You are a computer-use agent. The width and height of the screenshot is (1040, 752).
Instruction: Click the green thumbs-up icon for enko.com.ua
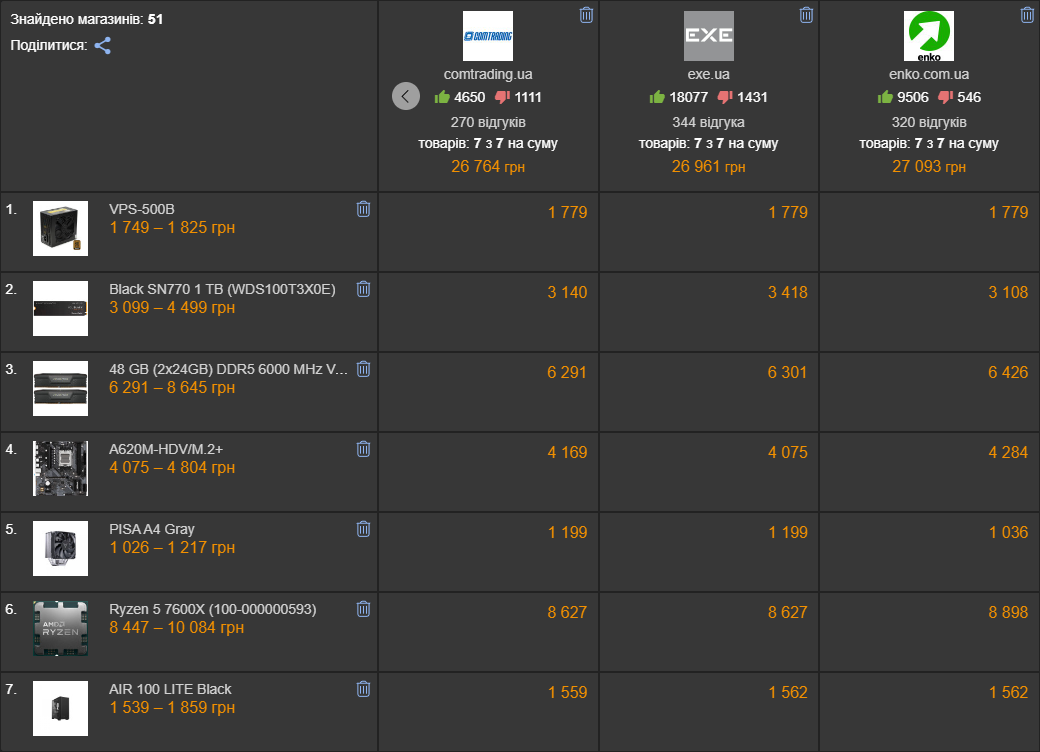pos(885,97)
